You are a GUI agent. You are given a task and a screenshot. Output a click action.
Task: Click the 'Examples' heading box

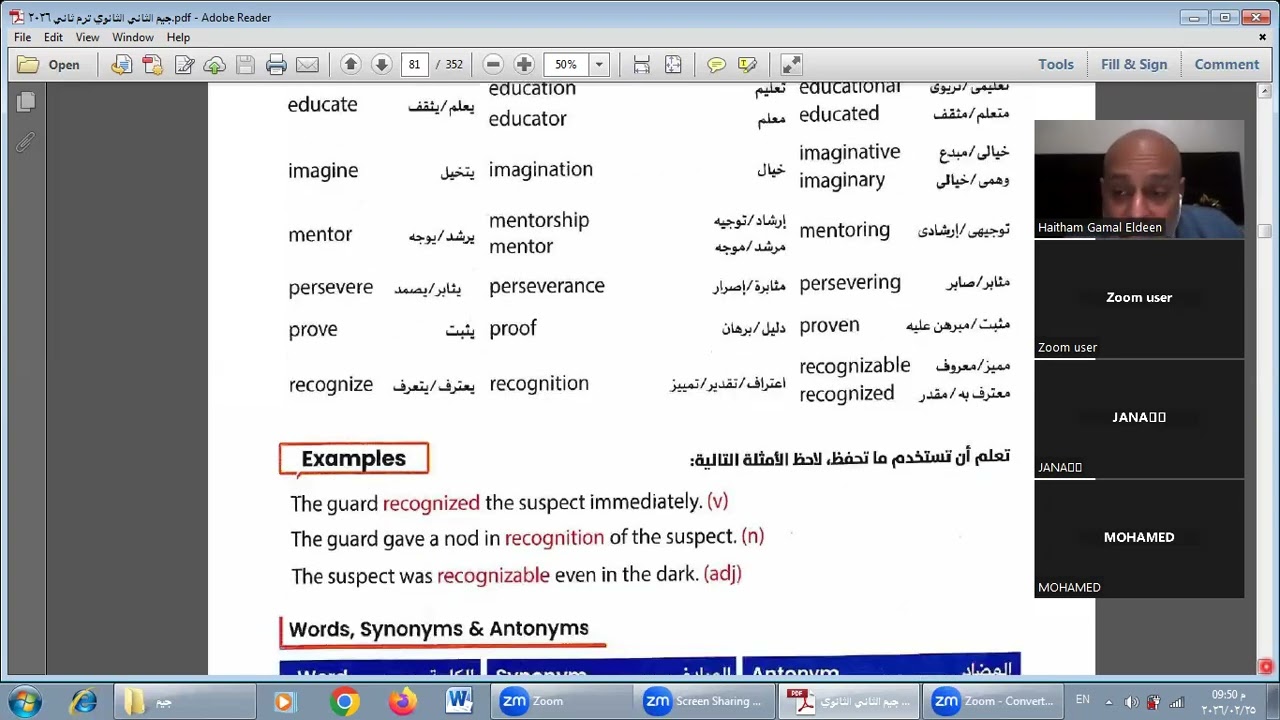point(354,459)
